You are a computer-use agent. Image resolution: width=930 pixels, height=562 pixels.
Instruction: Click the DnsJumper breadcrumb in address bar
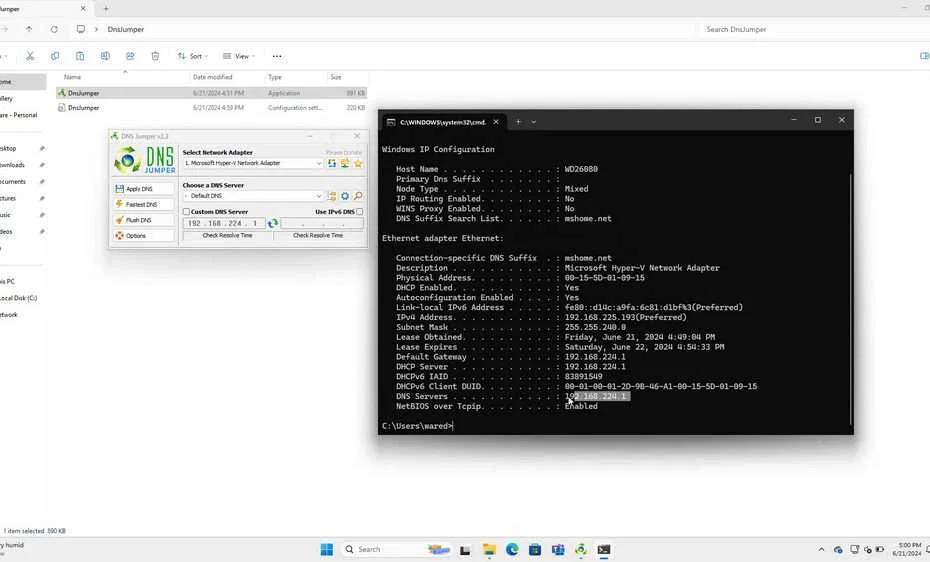point(126,29)
